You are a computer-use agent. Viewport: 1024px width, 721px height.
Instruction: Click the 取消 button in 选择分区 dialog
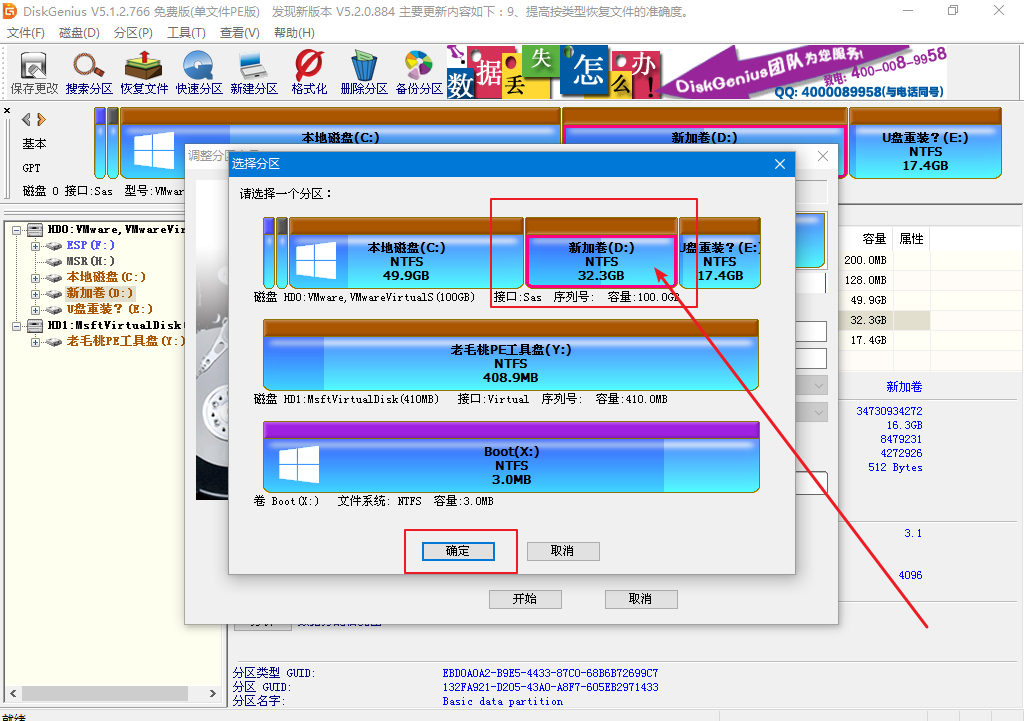pyautogui.click(x=563, y=551)
